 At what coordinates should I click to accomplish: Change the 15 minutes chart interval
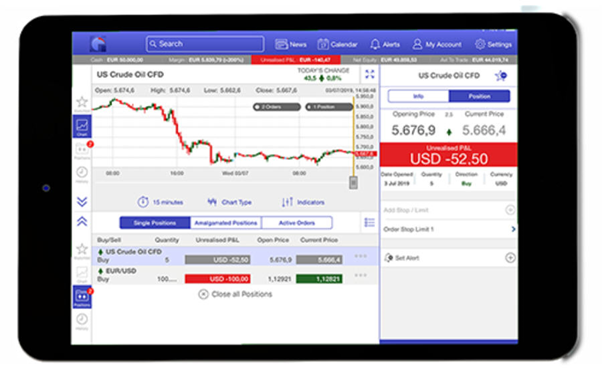tap(160, 202)
